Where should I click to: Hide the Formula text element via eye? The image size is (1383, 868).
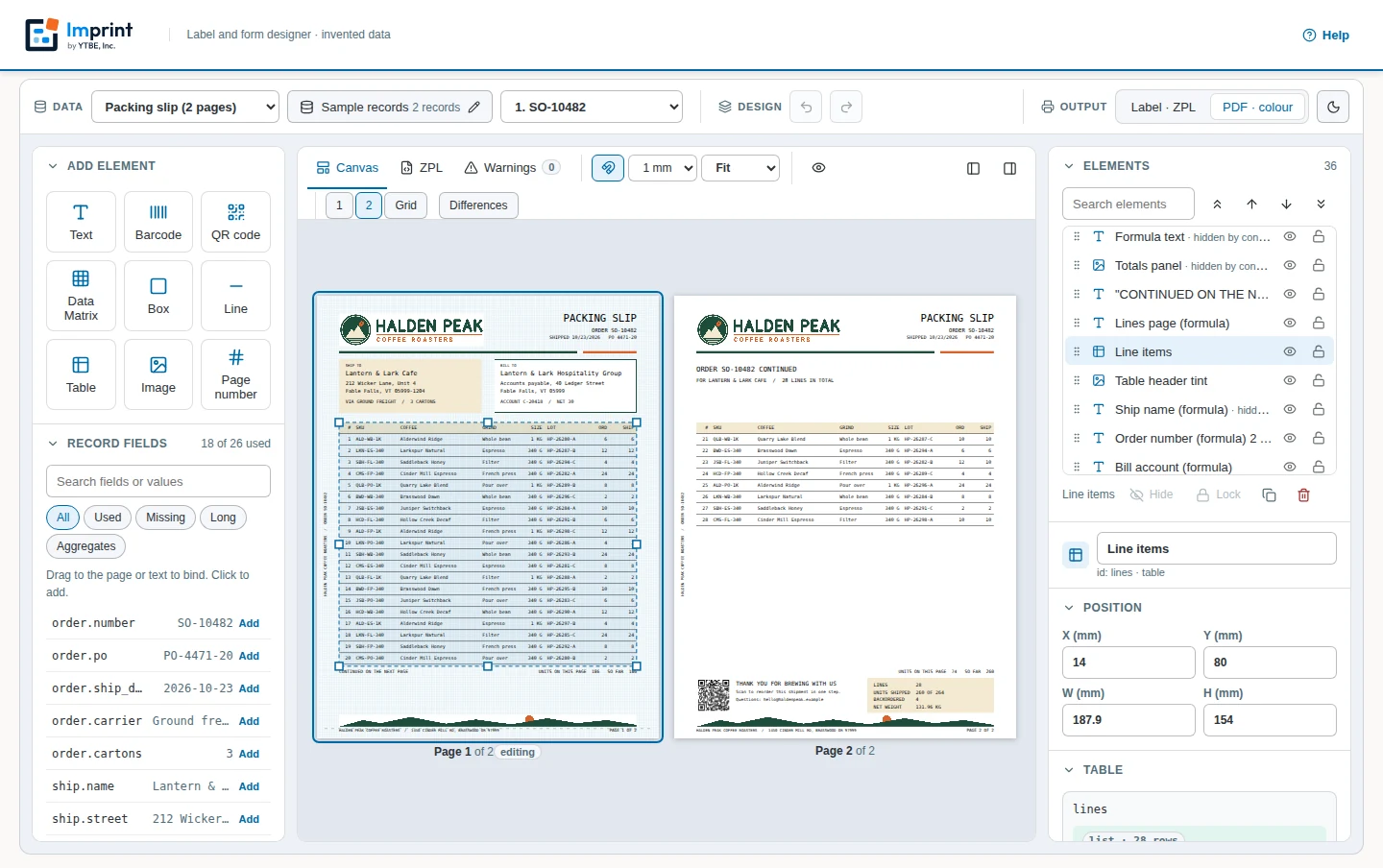(1290, 236)
